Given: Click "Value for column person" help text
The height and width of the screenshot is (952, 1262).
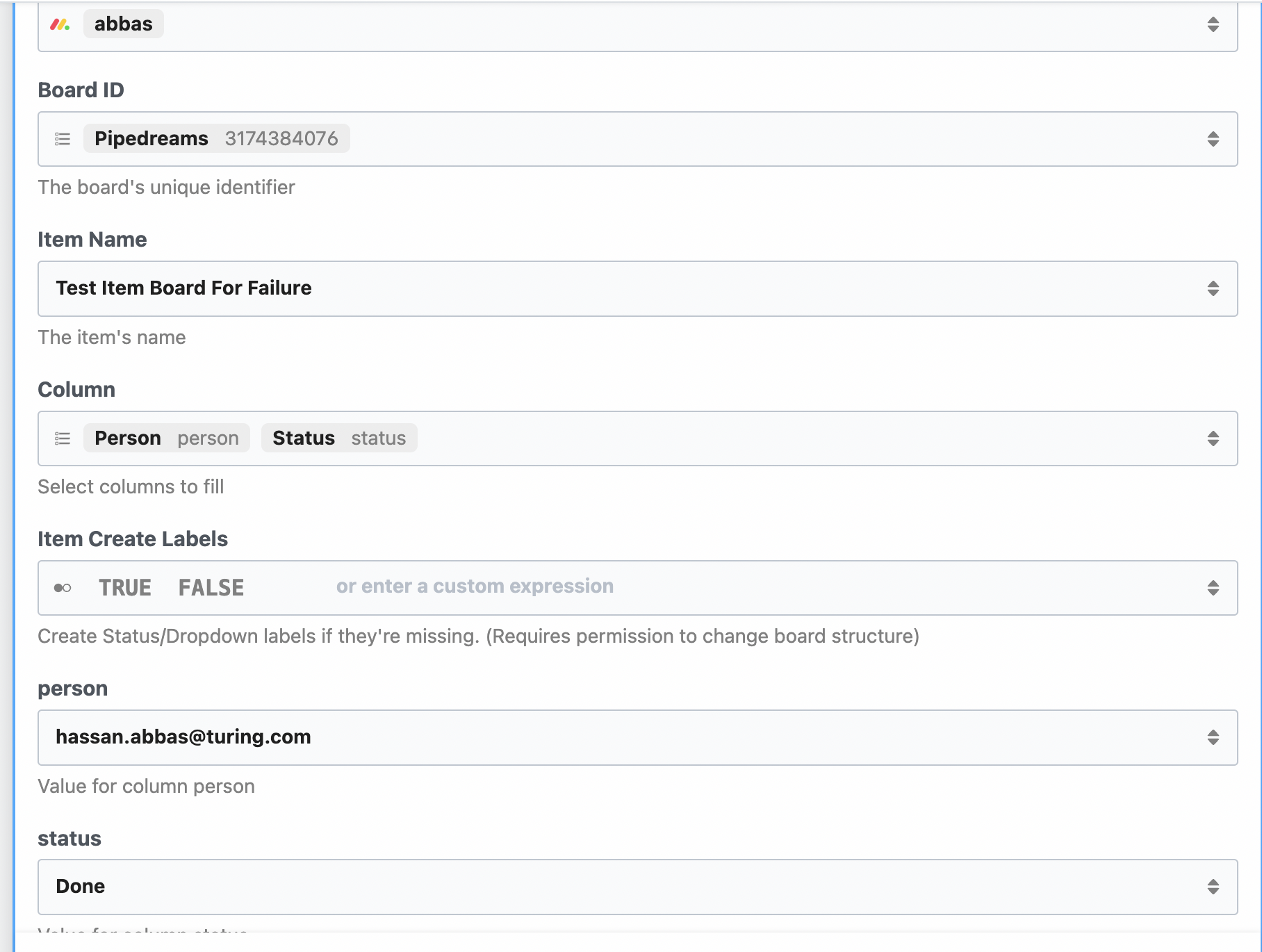Looking at the screenshot, I should [x=147, y=787].
